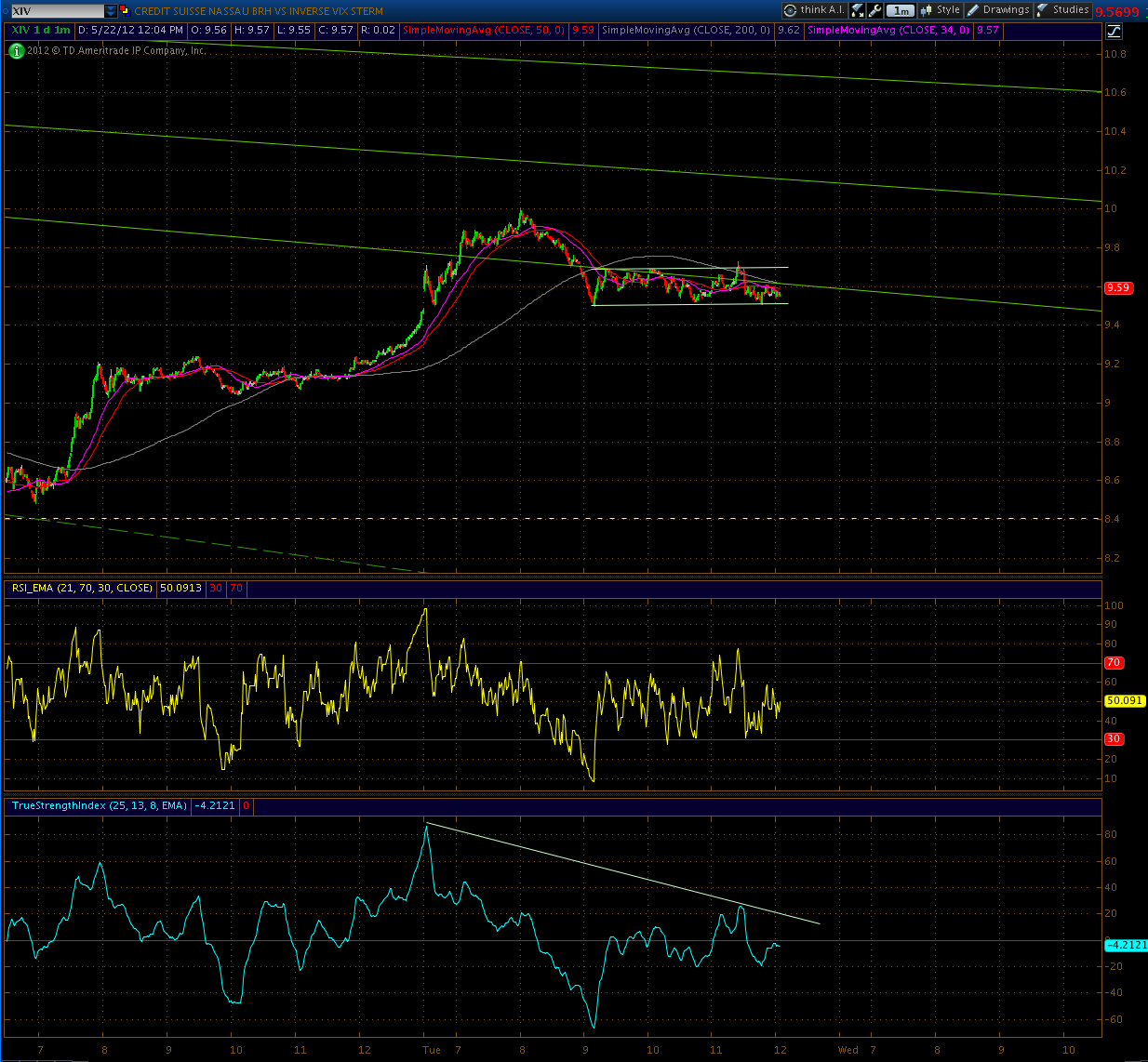Click the Tue date axis label
Image resolution: width=1148 pixels, height=1062 pixels.
(x=432, y=1050)
